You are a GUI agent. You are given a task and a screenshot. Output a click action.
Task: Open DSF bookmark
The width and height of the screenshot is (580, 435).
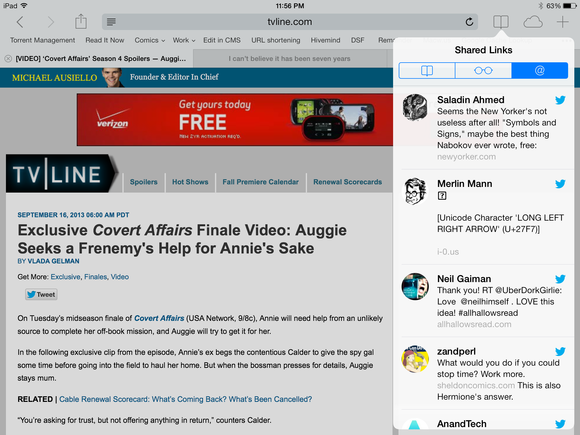(357, 40)
